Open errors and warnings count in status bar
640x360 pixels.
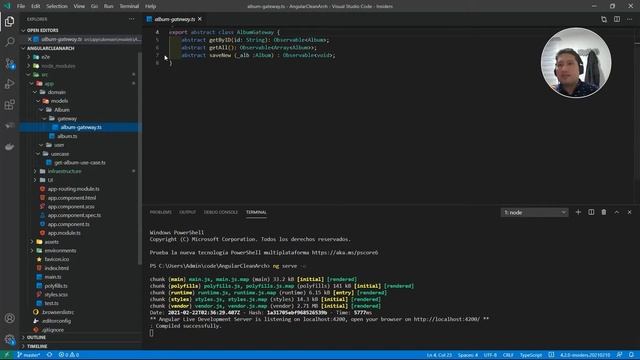(69, 355)
